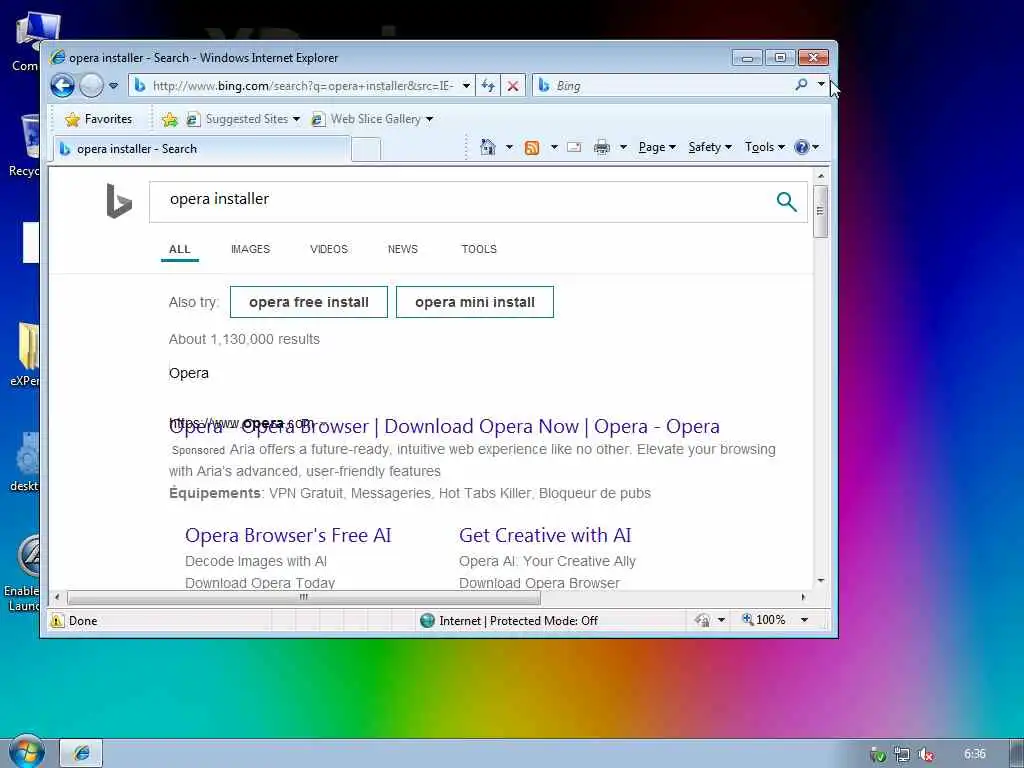Image resolution: width=1024 pixels, height=768 pixels.
Task: Click the orange RSS feeds icon
Action: 532,148
